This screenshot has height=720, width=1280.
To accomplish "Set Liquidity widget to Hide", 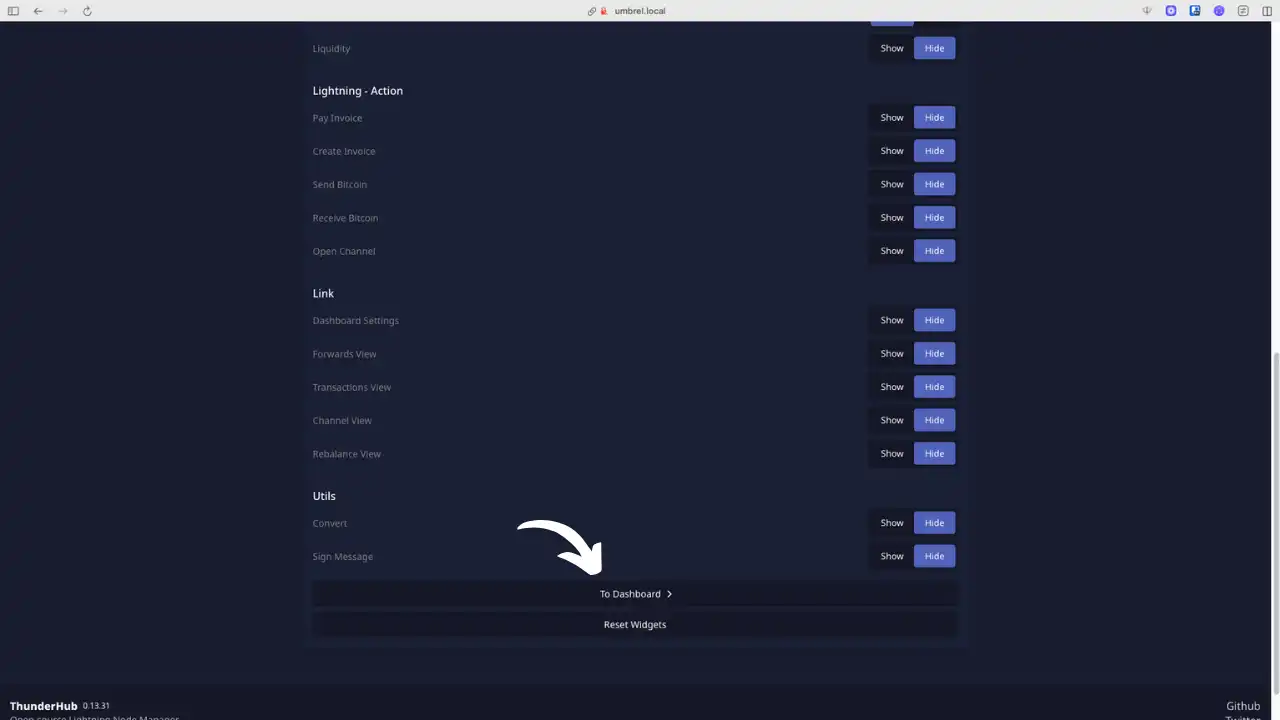I will pyautogui.click(x=934, y=48).
